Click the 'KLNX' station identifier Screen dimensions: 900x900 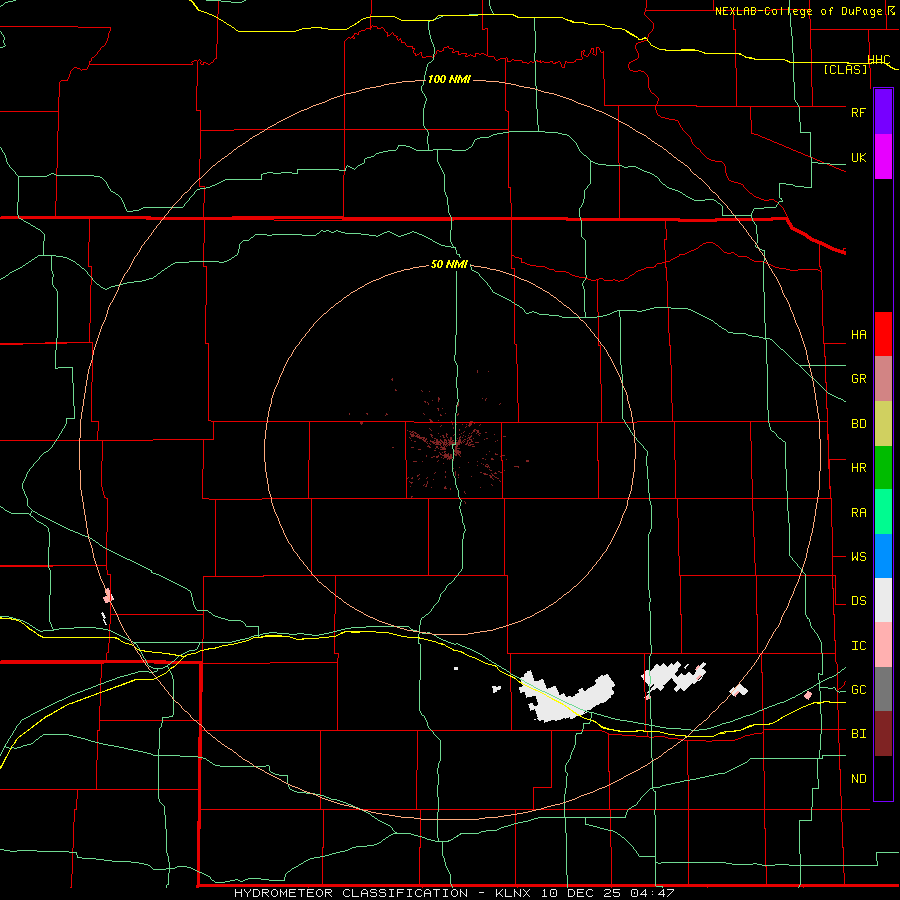[x=513, y=893]
